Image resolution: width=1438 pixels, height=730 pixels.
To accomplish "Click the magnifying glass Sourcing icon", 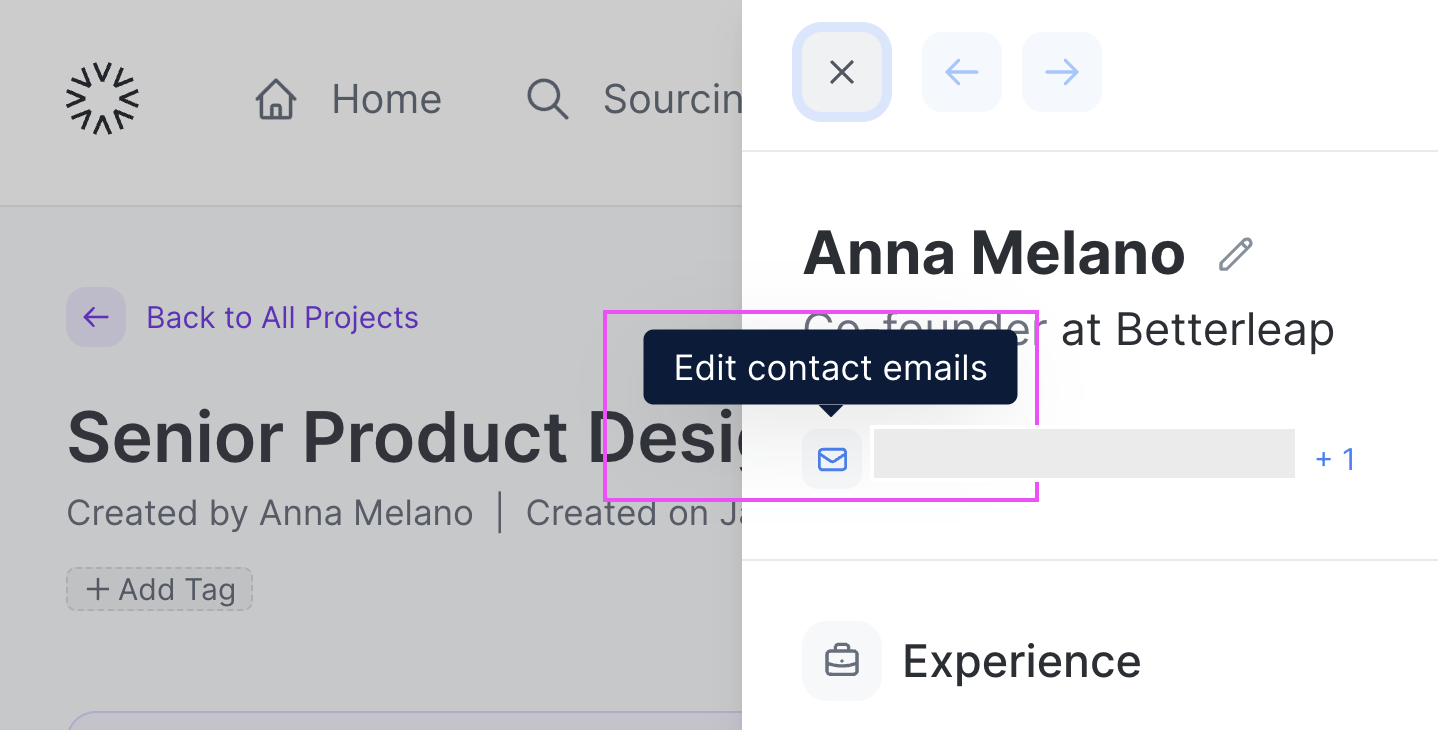I will (548, 100).
